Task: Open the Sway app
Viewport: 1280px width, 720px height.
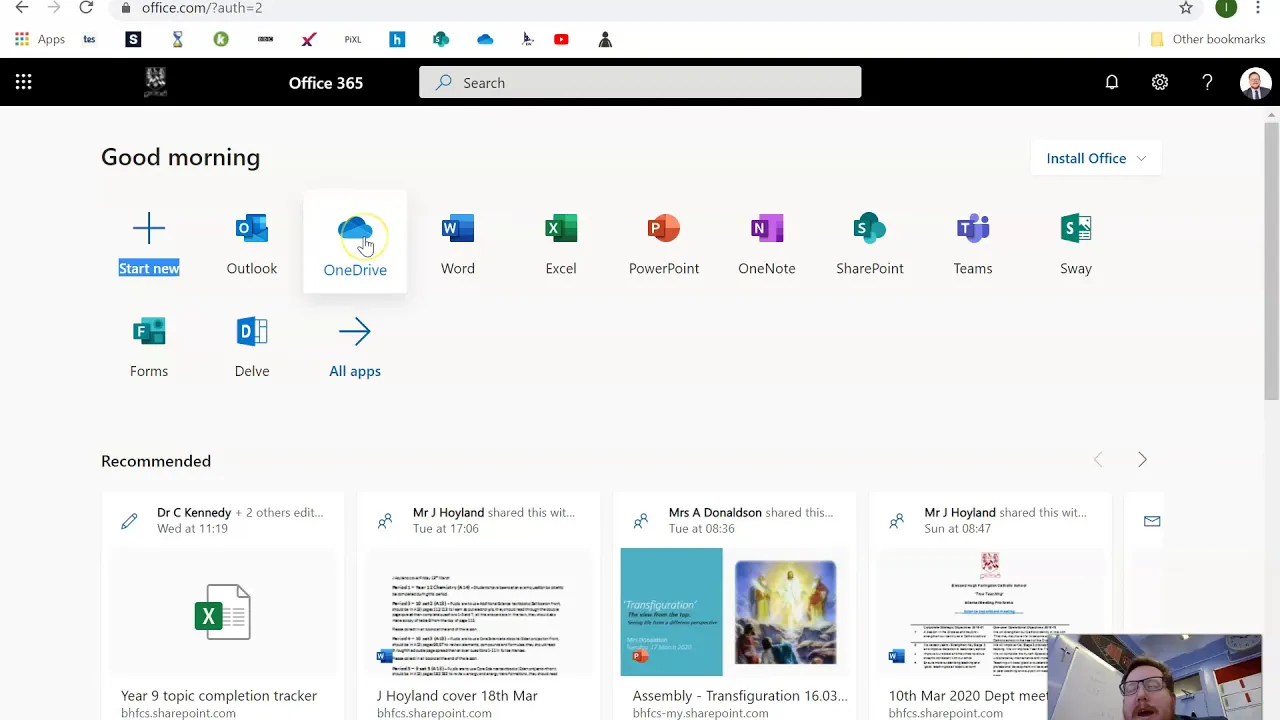Action: click(1076, 244)
